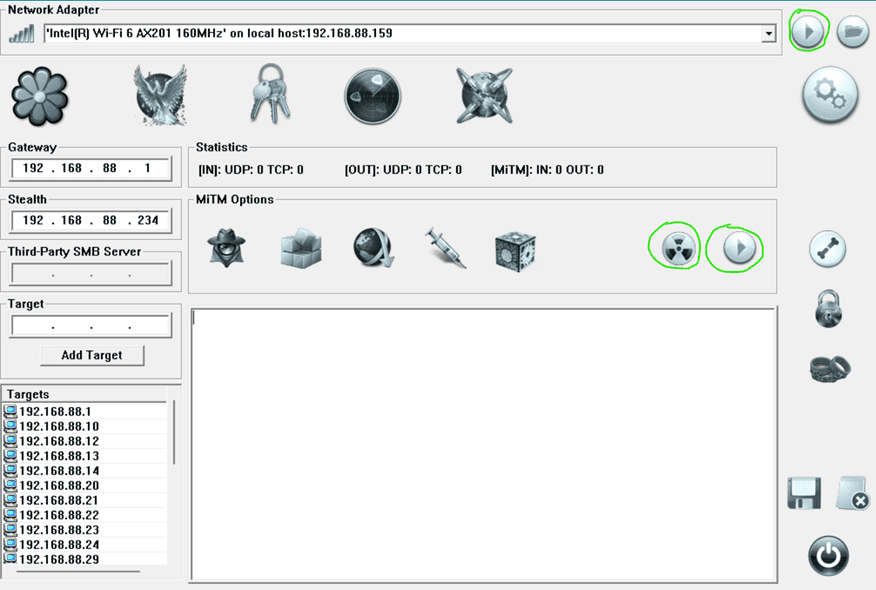Select the cube blocks MiTM option
876x590 pixels.
click(x=301, y=248)
